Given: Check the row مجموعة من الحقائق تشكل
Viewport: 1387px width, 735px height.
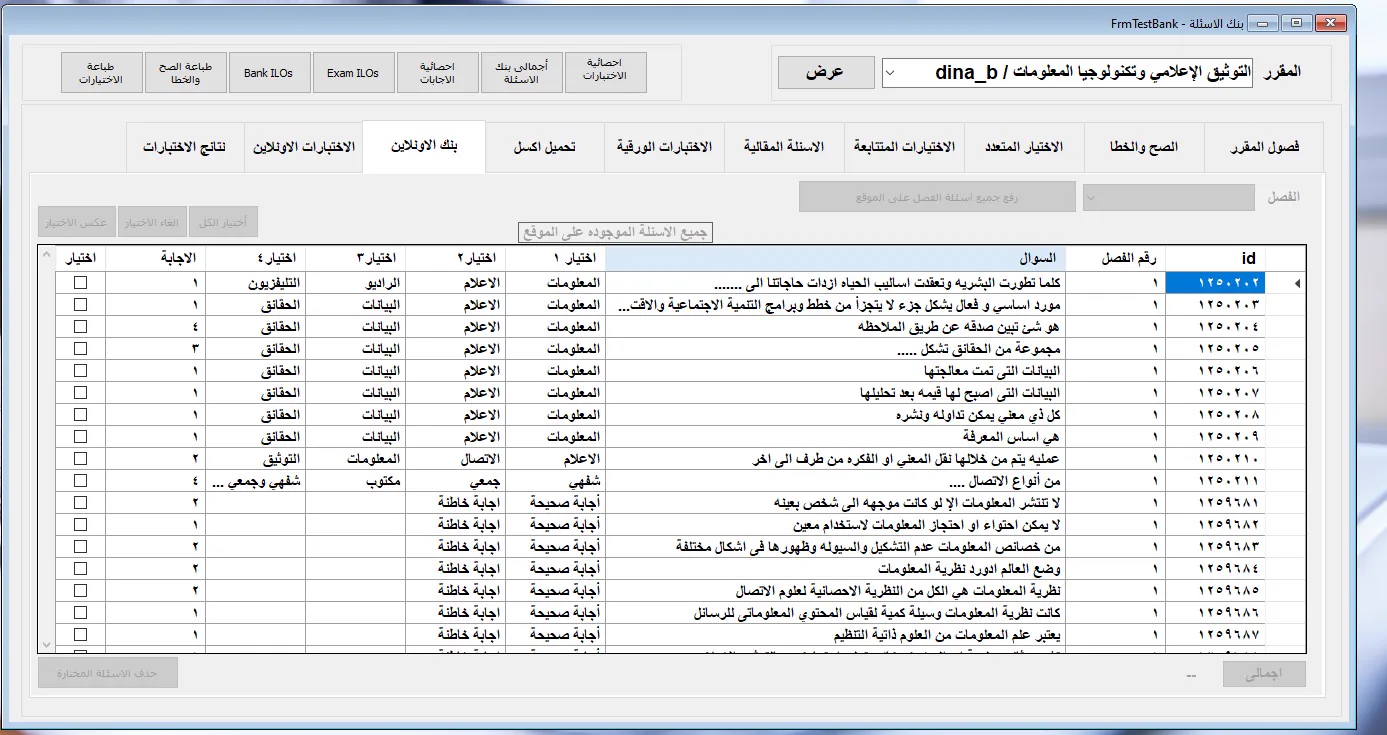Looking at the screenshot, I should pyautogui.click(x=80, y=349).
